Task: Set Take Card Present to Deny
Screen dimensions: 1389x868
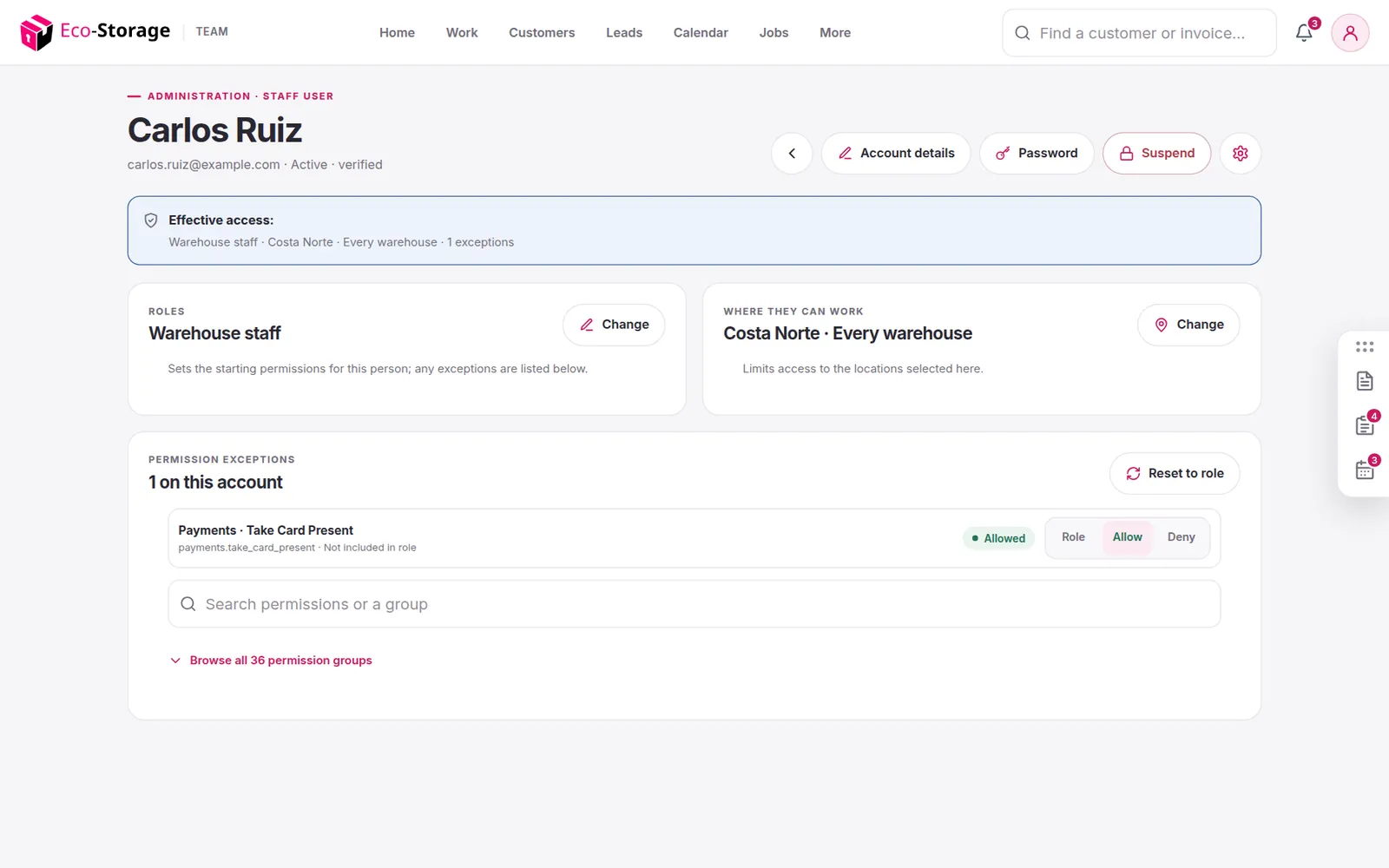Action: 1181,537
